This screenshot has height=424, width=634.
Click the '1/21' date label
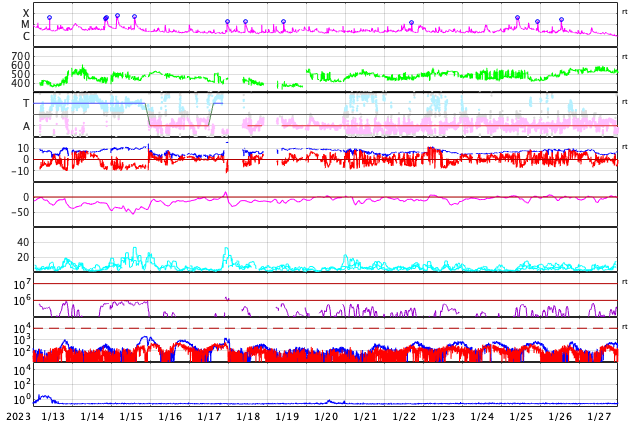tap(365, 417)
